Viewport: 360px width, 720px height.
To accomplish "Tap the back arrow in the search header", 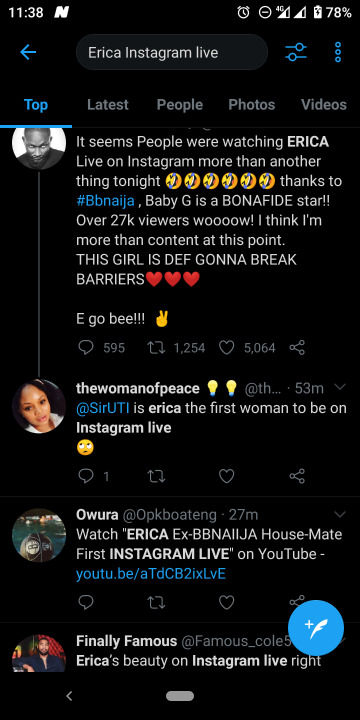I will pyautogui.click(x=28, y=52).
